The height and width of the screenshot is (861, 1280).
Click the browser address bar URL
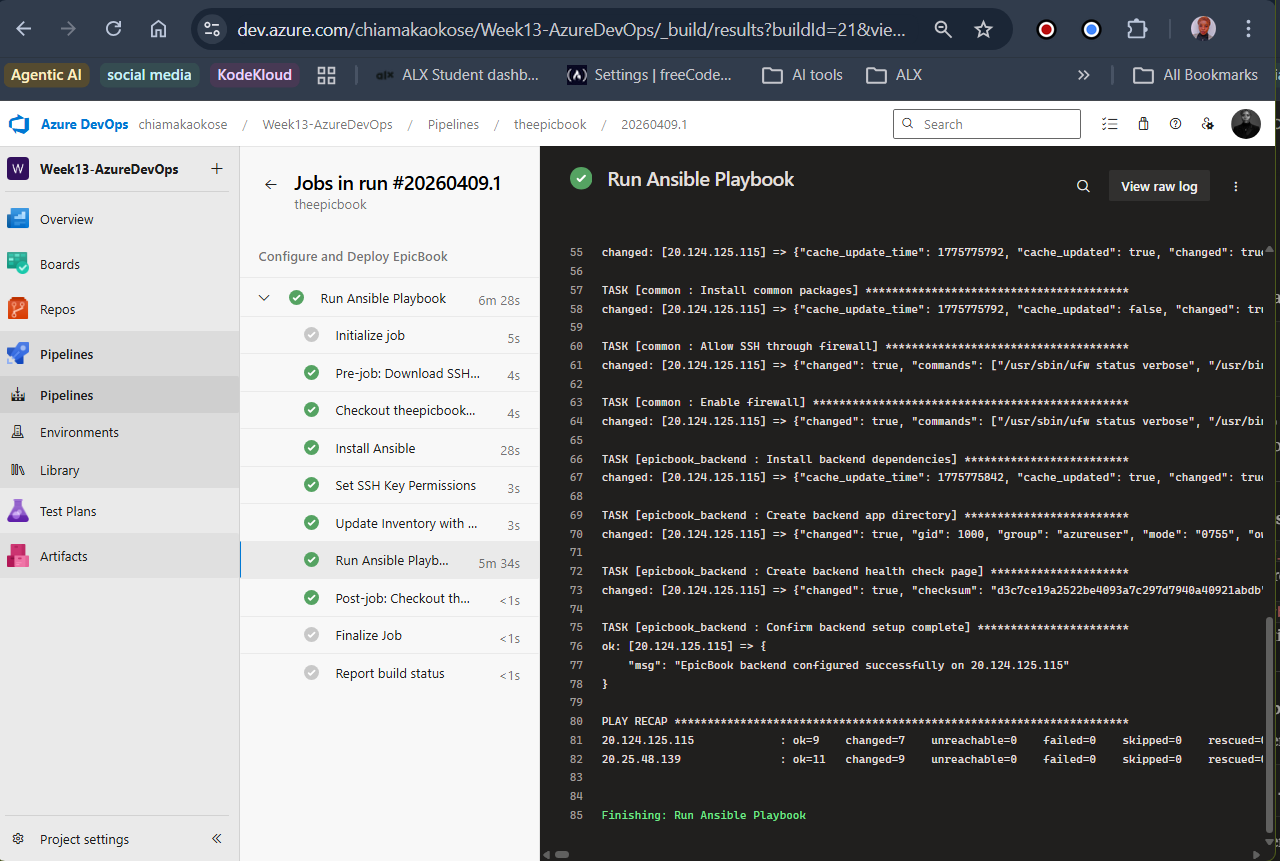click(571, 30)
